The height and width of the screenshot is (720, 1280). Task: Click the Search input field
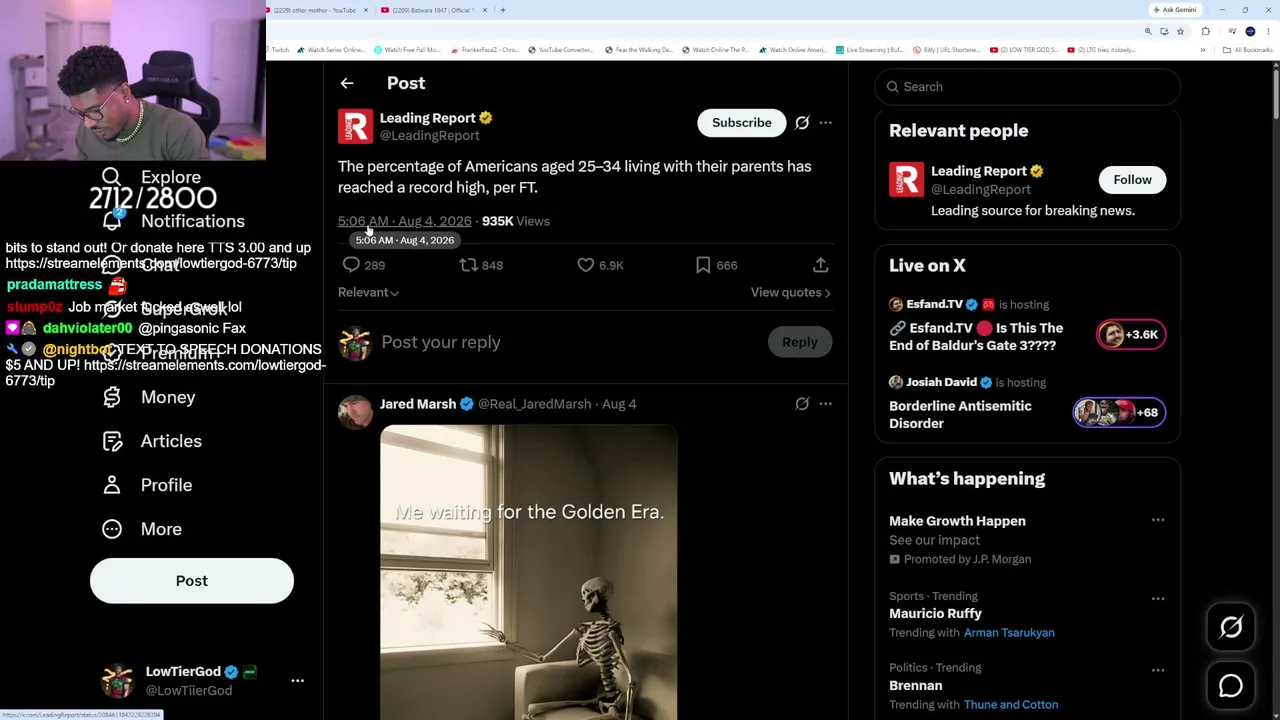(1028, 87)
